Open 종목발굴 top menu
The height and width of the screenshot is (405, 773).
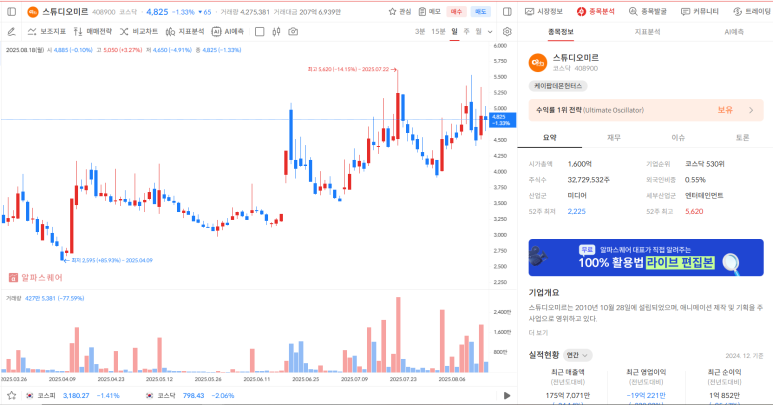(648, 11)
